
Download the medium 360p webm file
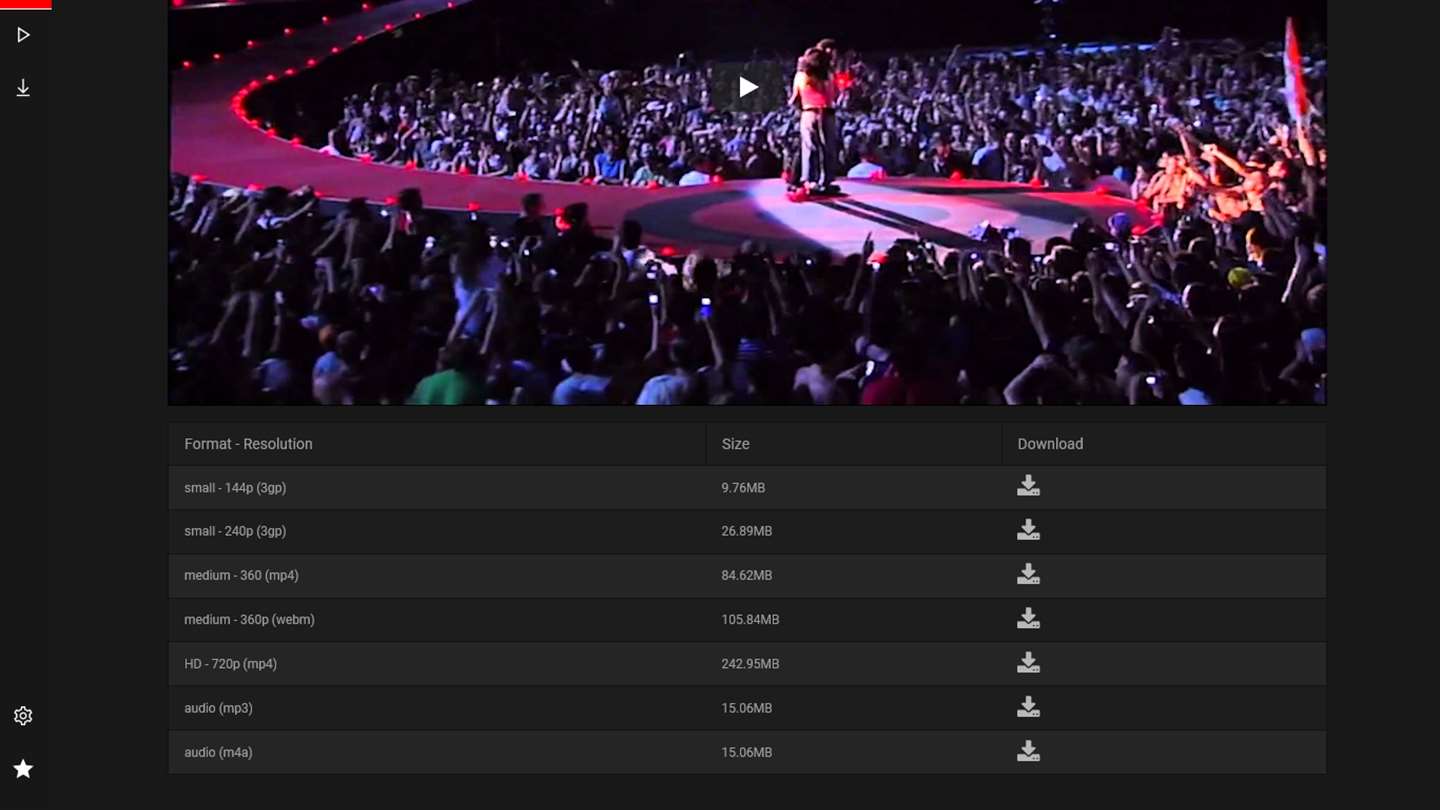[1028, 619]
